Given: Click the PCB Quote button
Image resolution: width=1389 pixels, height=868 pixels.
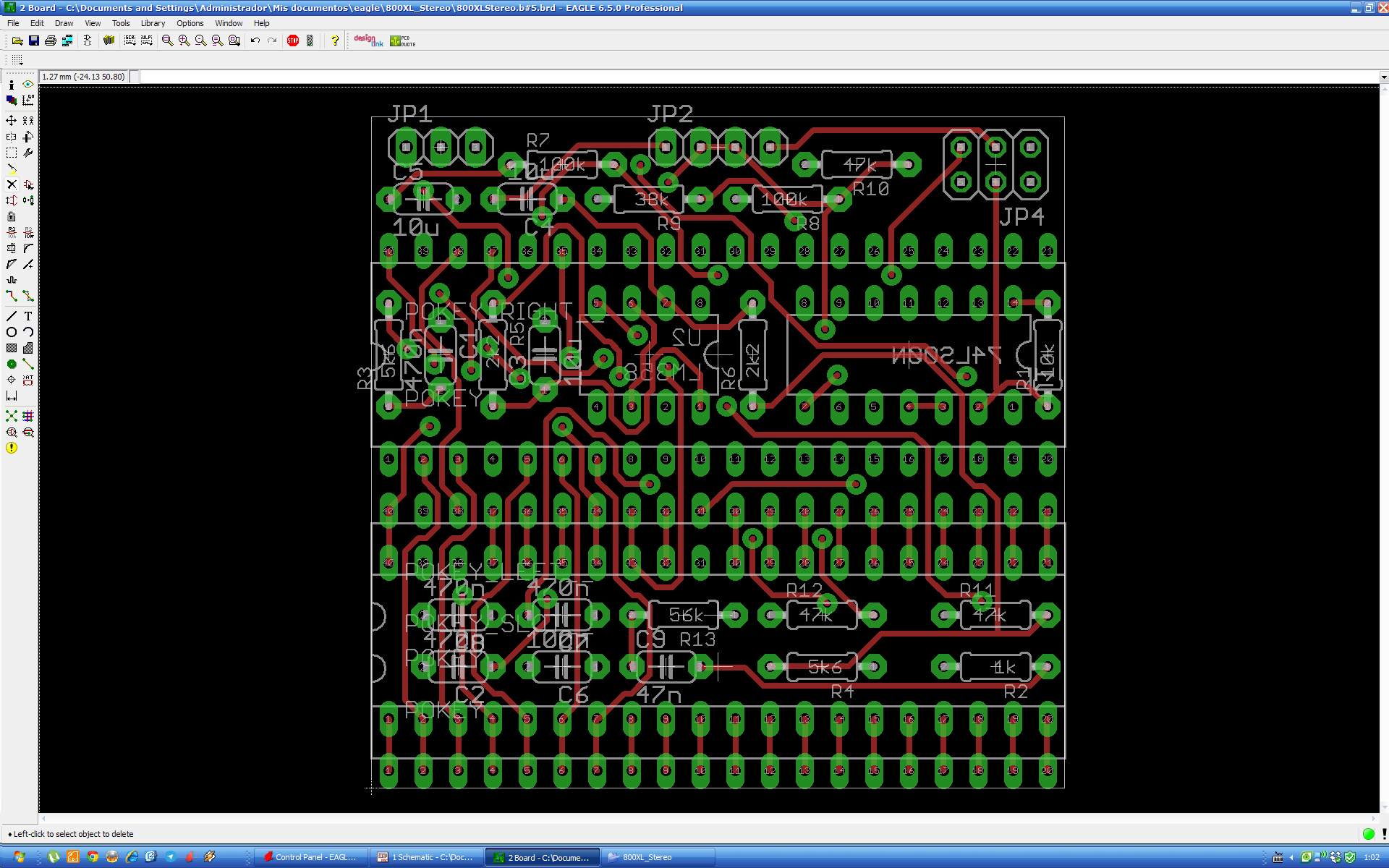Looking at the screenshot, I should click(402, 41).
